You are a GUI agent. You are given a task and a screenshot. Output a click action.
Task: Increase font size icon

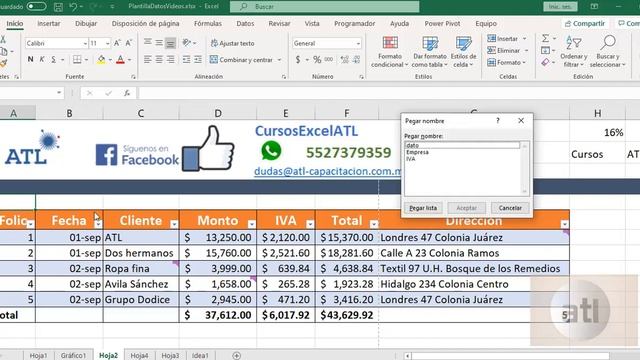point(117,43)
